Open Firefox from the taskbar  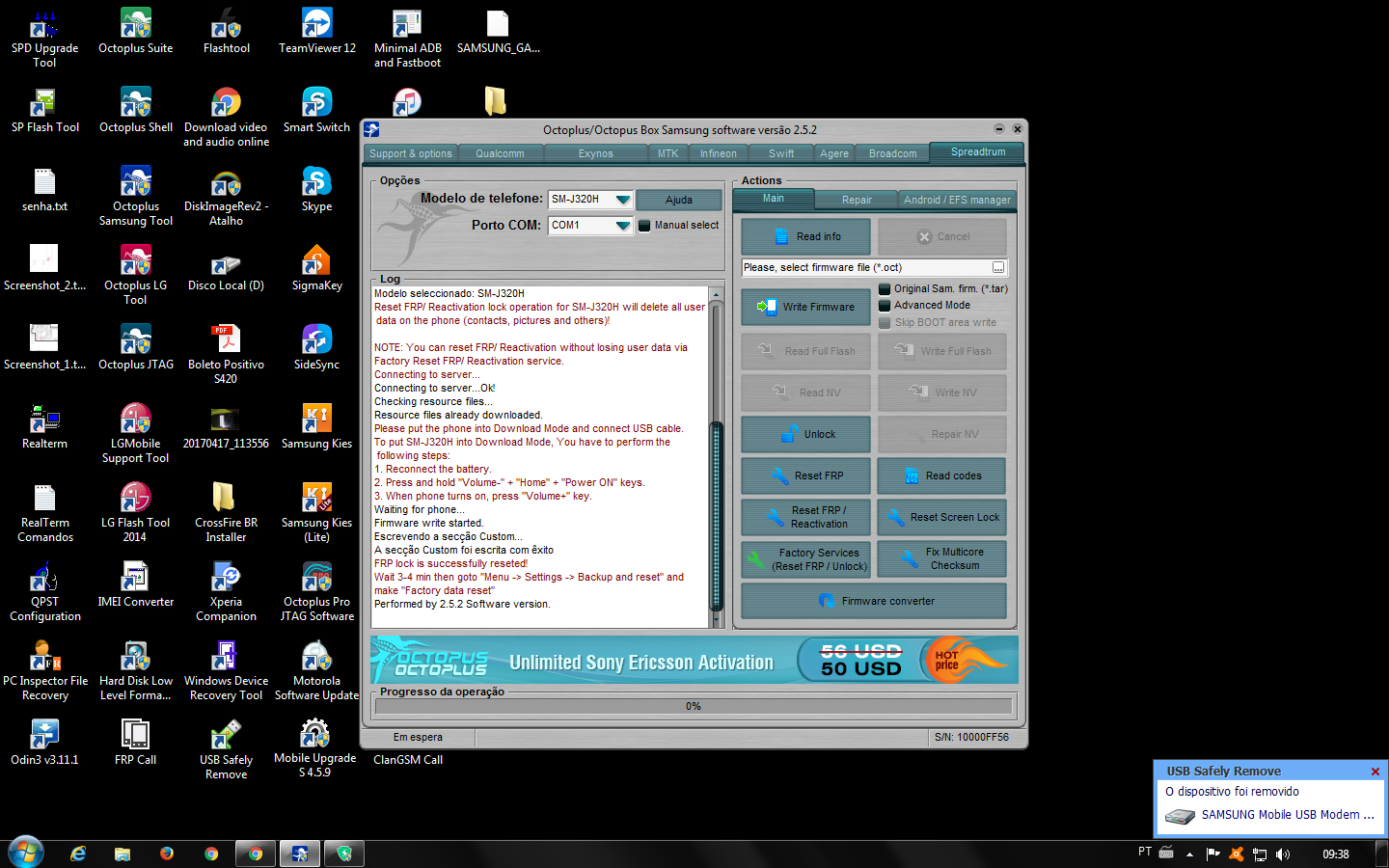tap(167, 854)
